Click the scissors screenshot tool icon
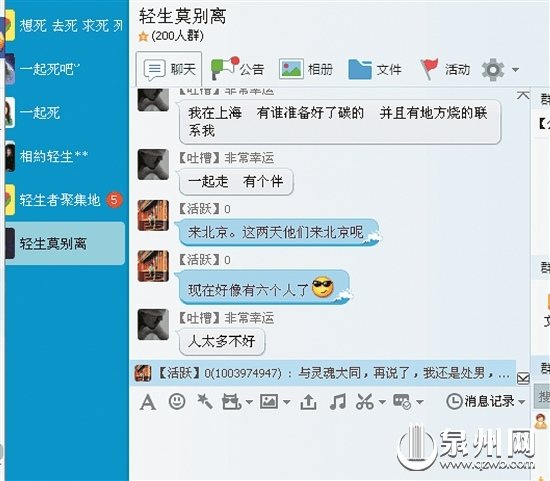Viewport: 550px width, 481px height. pyautogui.click(x=365, y=402)
